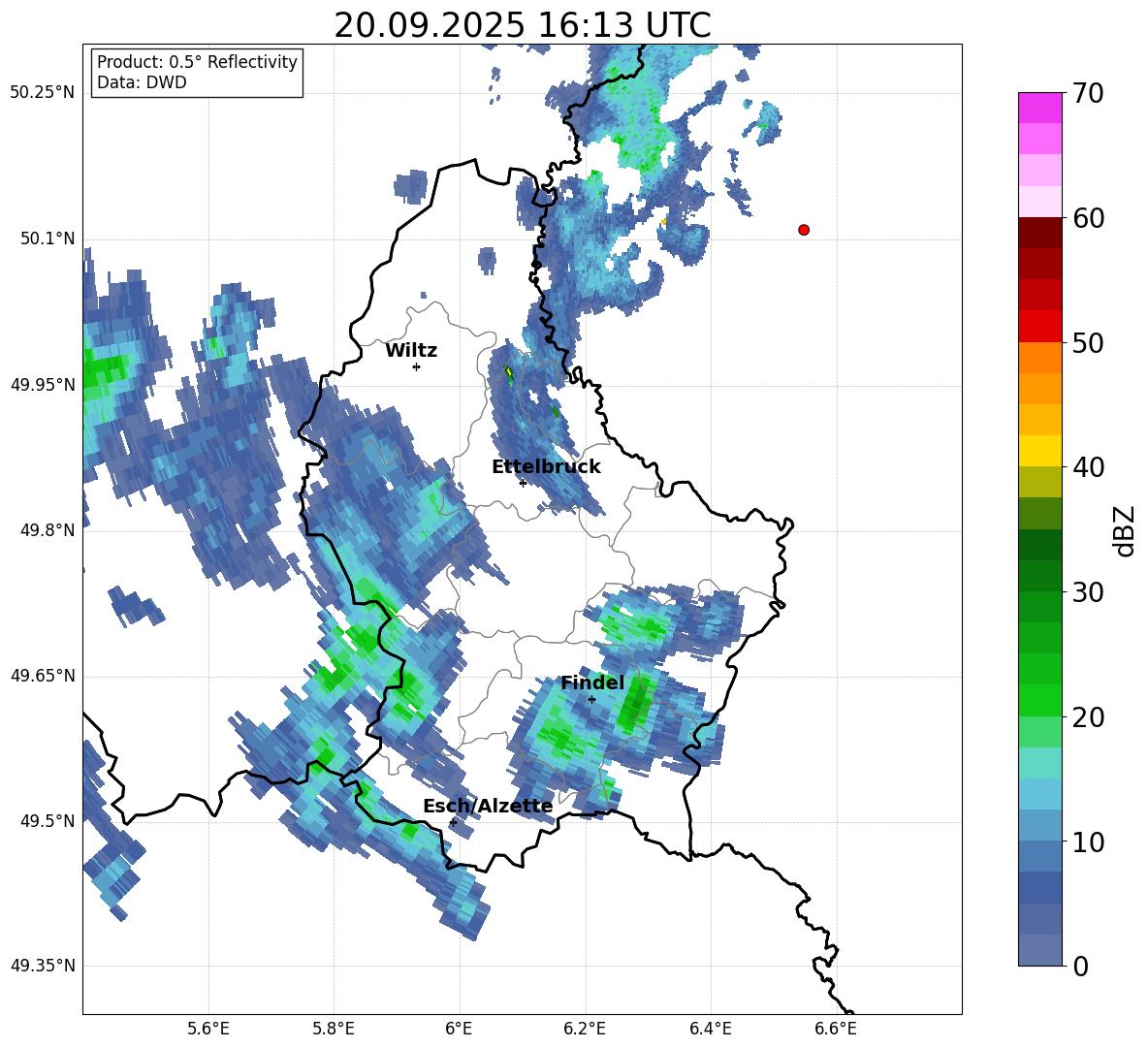Click the 40 colorbar tick label
This screenshot has height=1048, width=1148.
(x=1088, y=467)
